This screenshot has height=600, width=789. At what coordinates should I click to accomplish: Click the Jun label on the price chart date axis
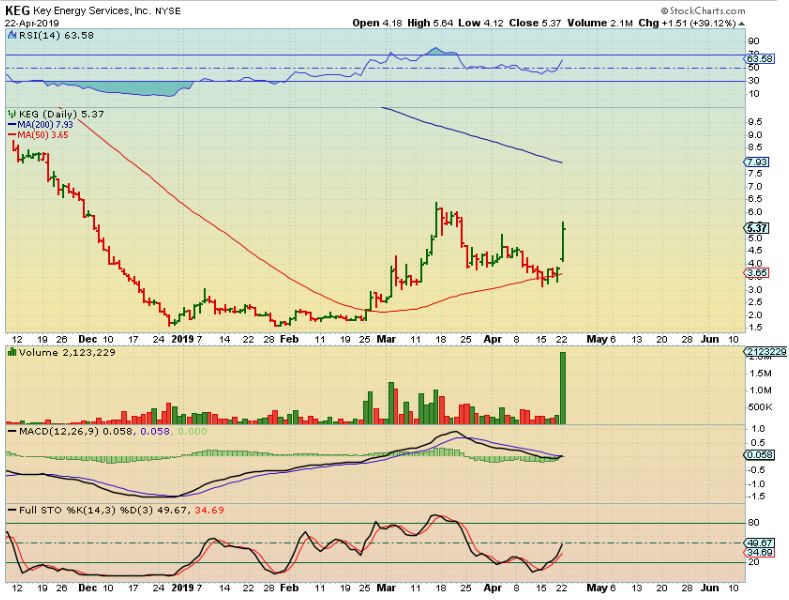709,339
